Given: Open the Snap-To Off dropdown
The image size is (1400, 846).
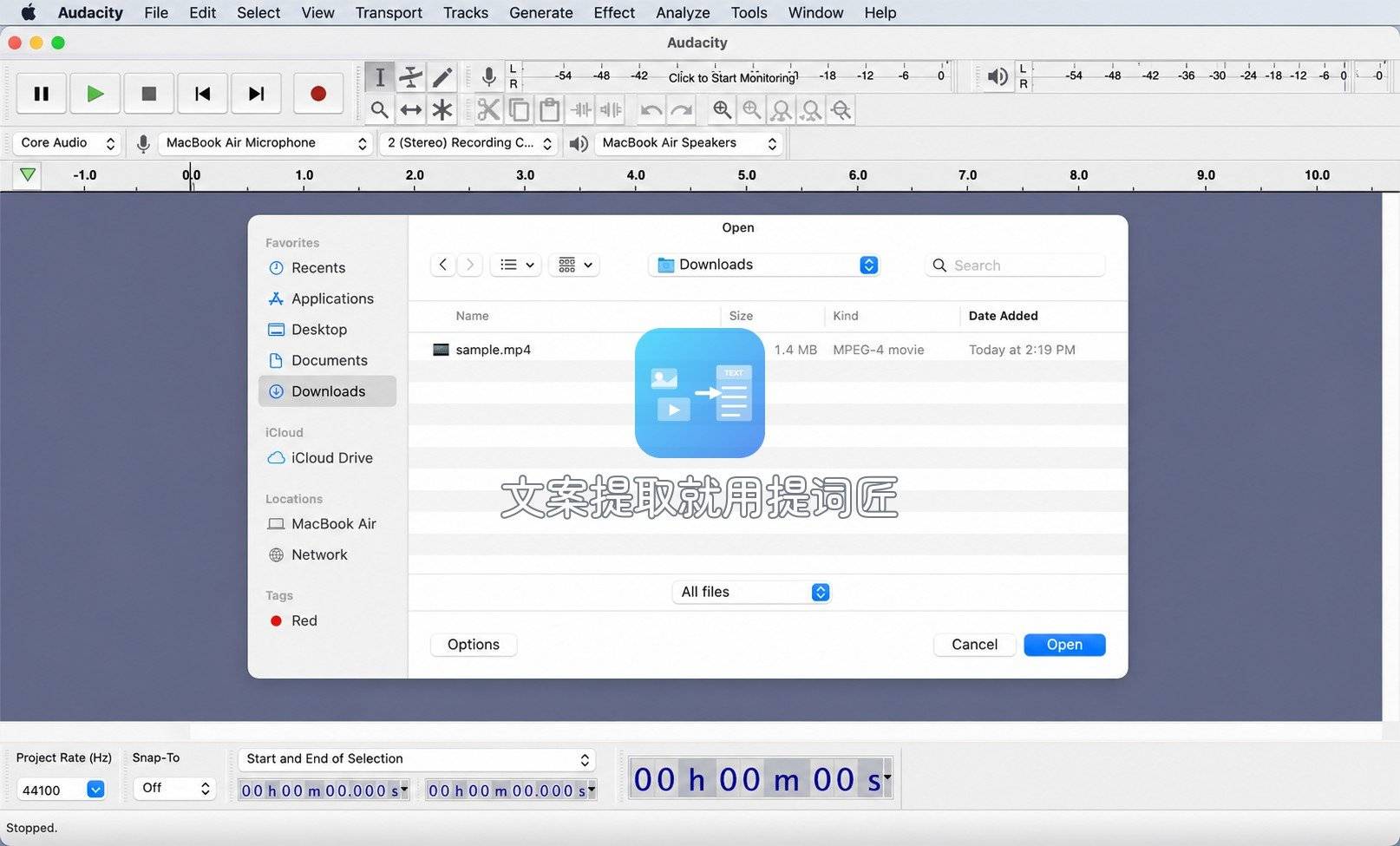Looking at the screenshot, I should pos(175,788).
